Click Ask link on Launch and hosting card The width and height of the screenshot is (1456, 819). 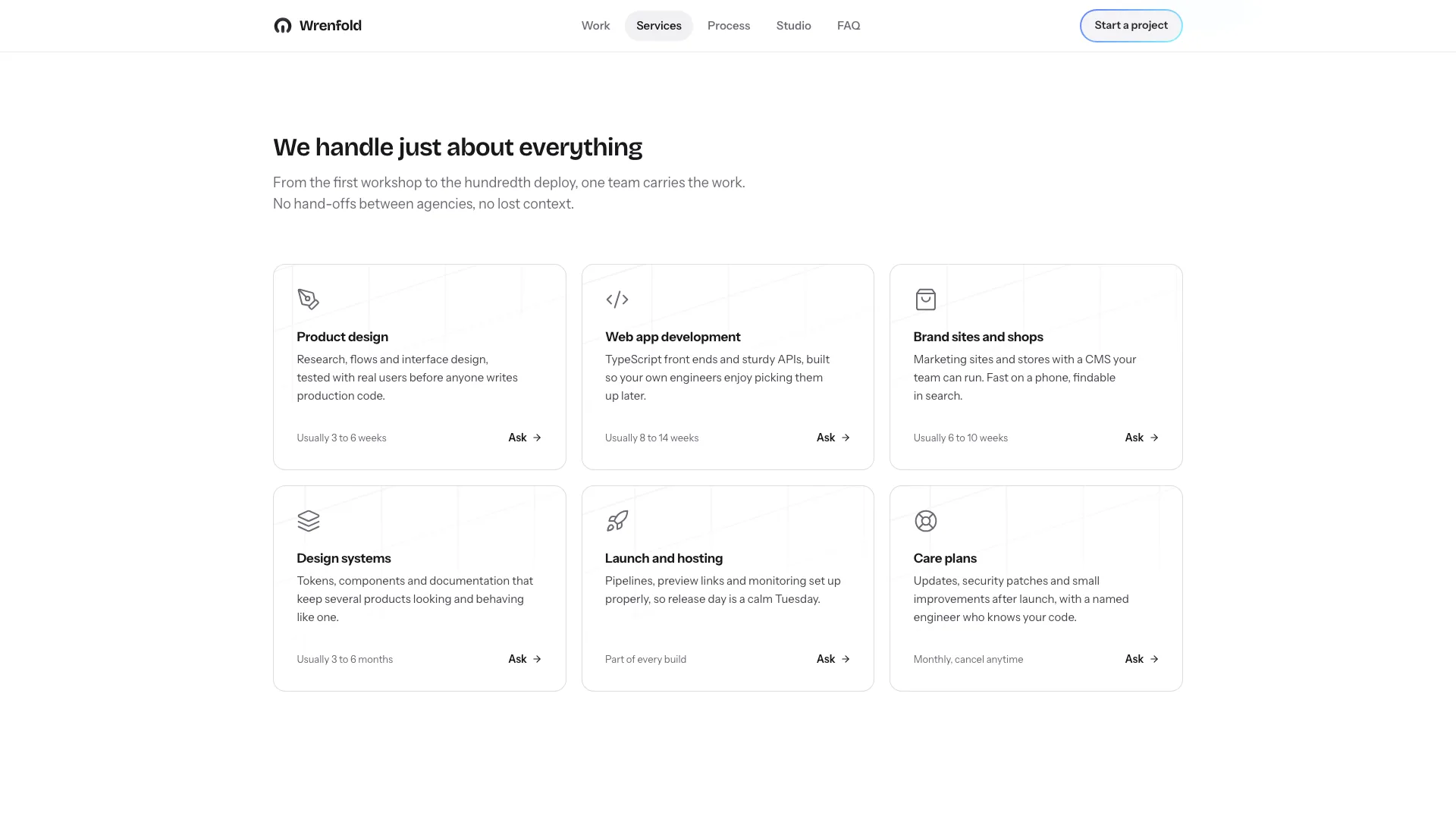pos(833,659)
